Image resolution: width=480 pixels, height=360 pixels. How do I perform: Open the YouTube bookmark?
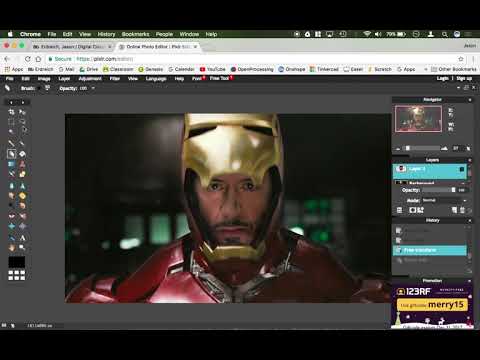point(213,69)
